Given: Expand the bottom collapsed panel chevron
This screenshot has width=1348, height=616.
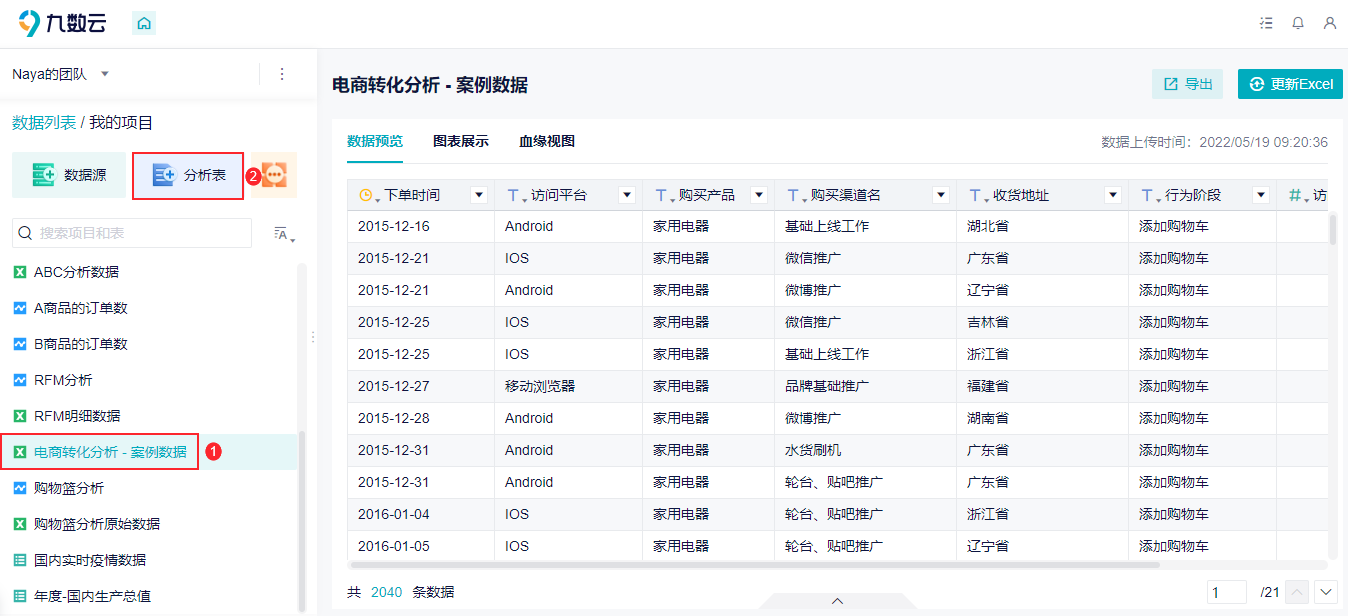Looking at the screenshot, I should (x=838, y=601).
